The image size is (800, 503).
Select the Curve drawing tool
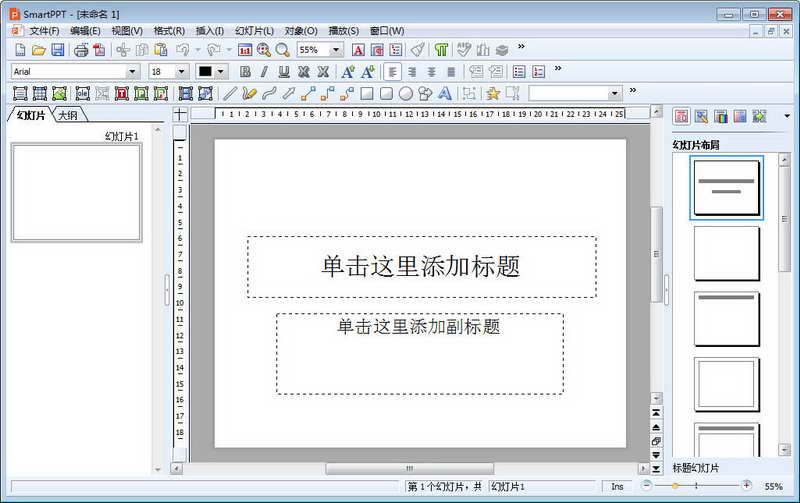coord(269,93)
